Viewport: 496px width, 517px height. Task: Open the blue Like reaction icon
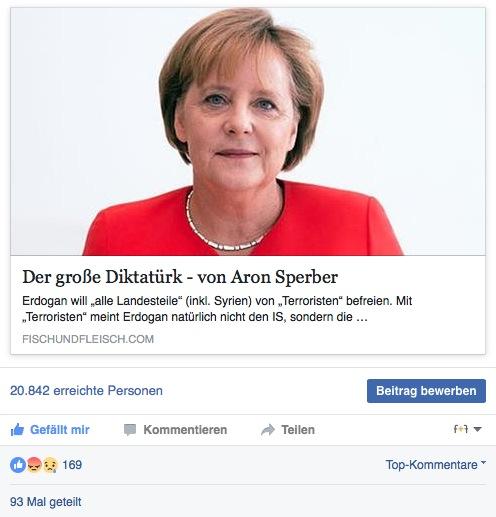18,465
